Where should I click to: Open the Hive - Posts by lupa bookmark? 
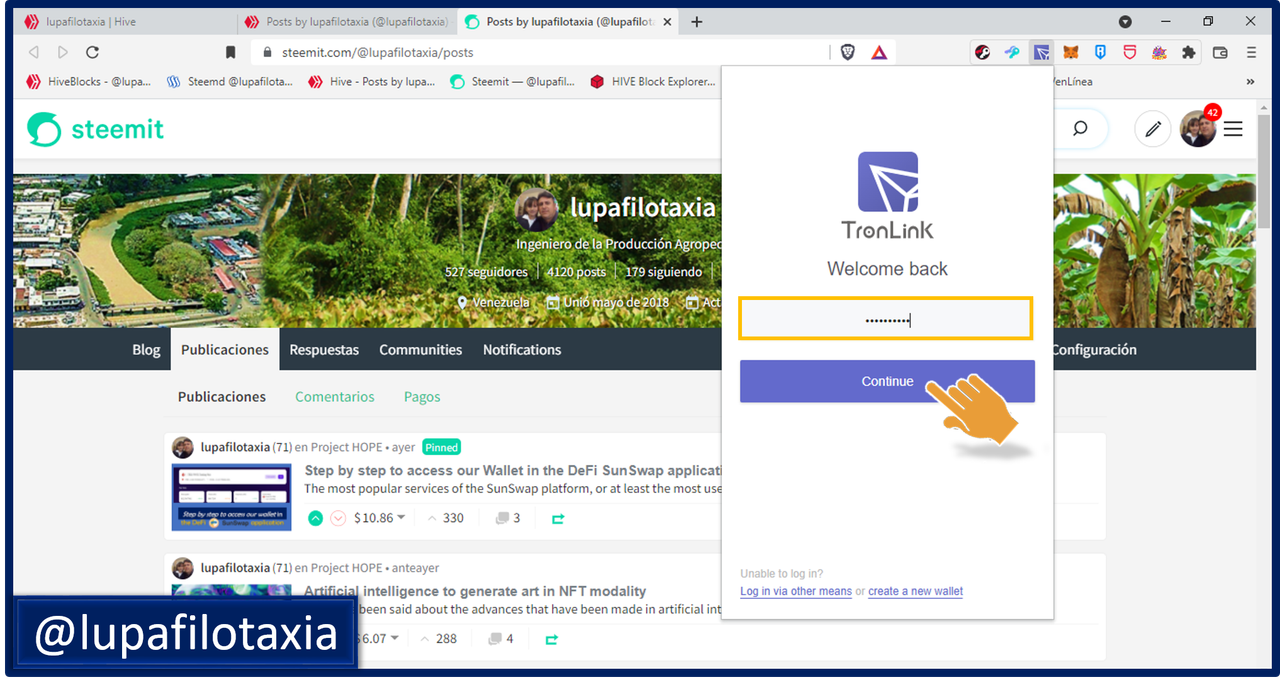(x=372, y=82)
